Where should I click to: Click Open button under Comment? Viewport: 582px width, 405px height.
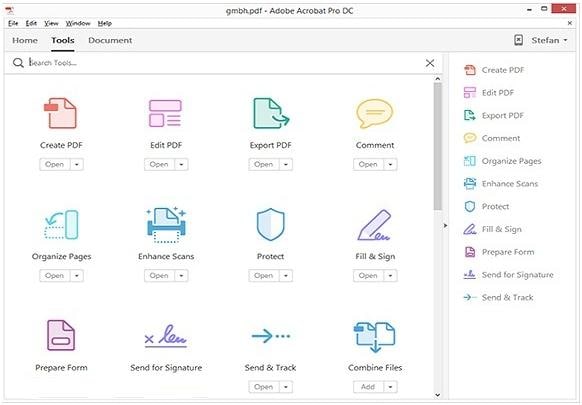coord(368,164)
